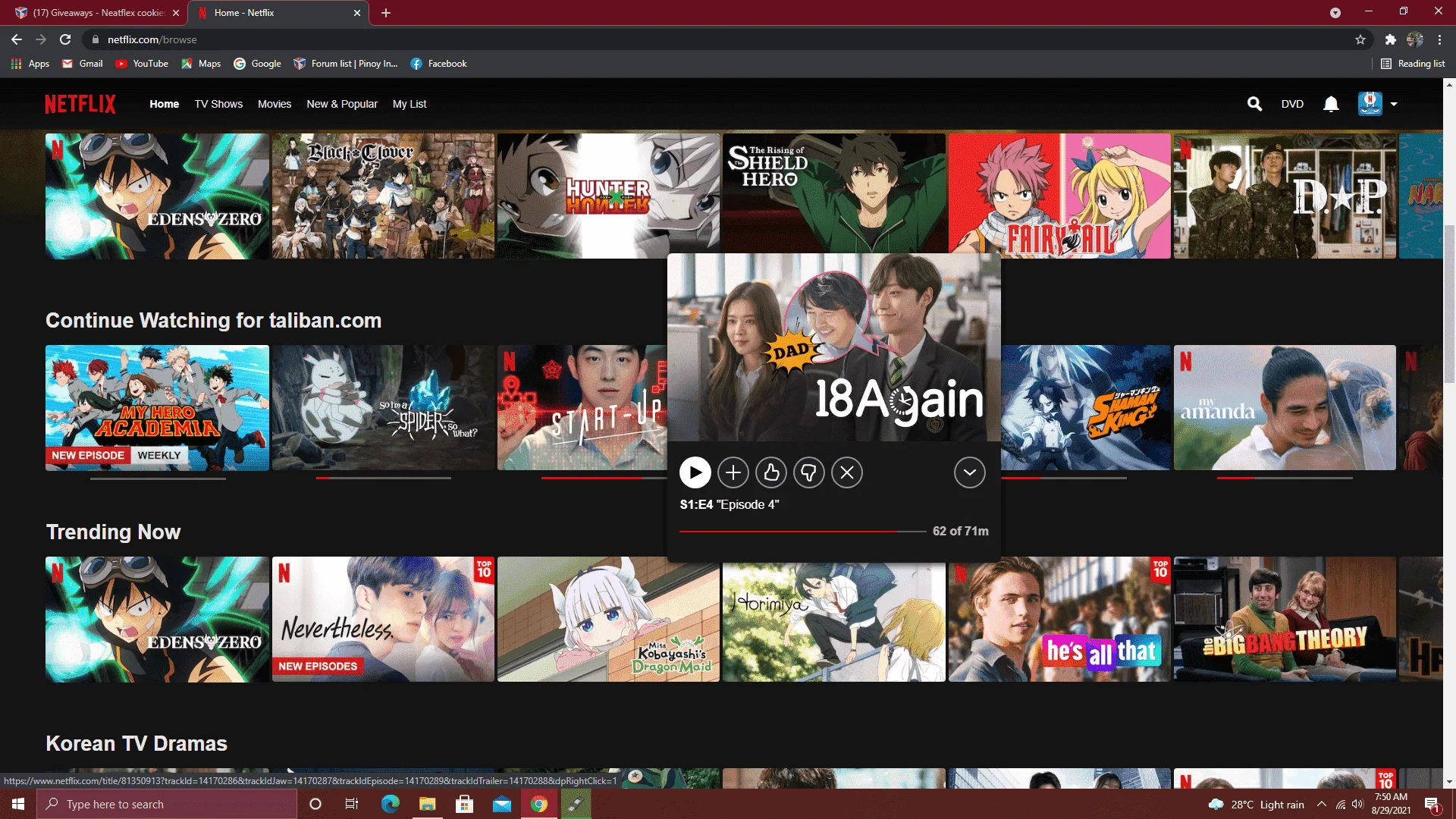This screenshot has height=819, width=1456.
Task: Add 18 Again to My List
Action: click(x=733, y=472)
